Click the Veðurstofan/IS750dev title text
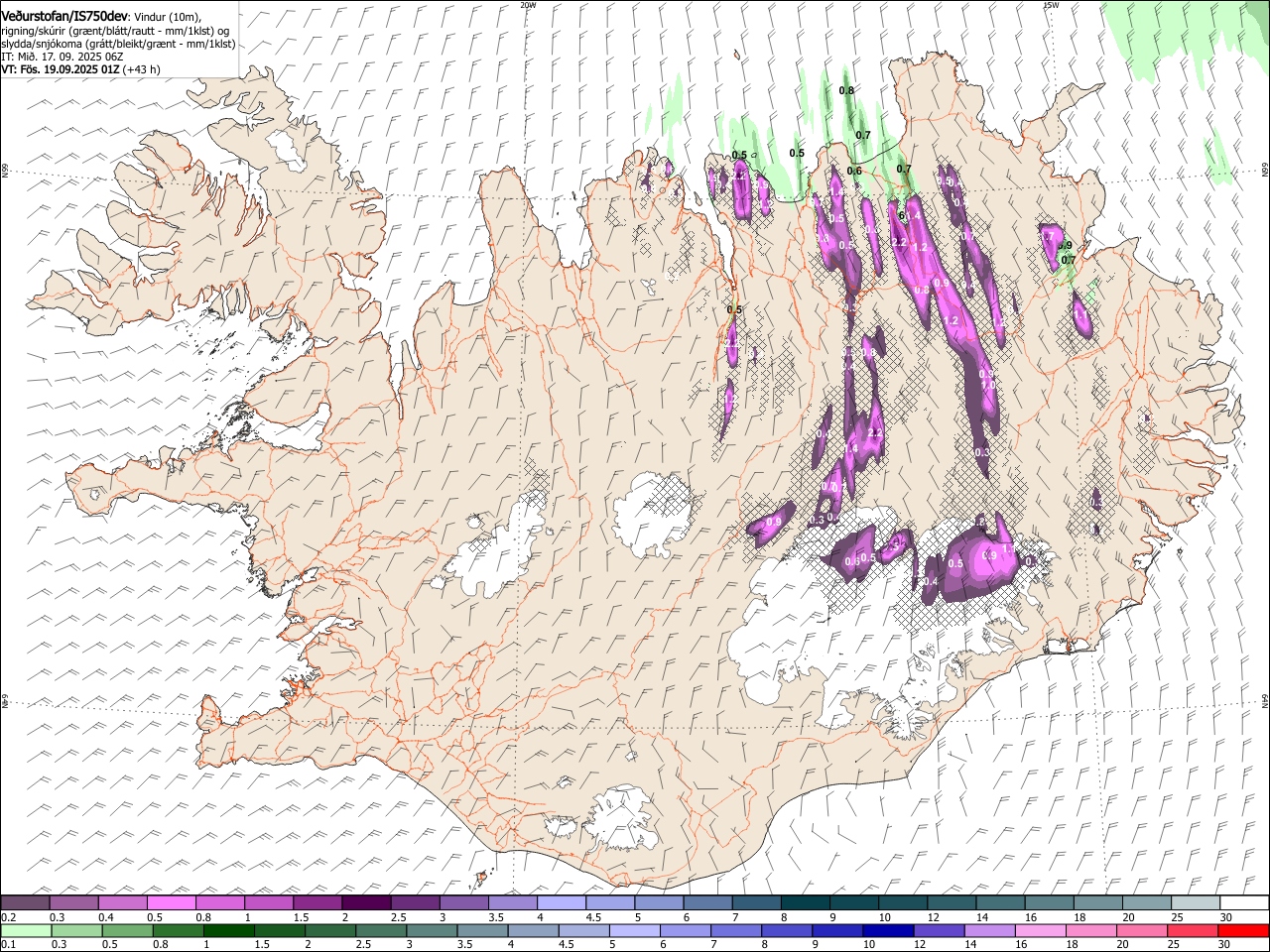Image resolution: width=1270 pixels, height=952 pixels. 64,16
